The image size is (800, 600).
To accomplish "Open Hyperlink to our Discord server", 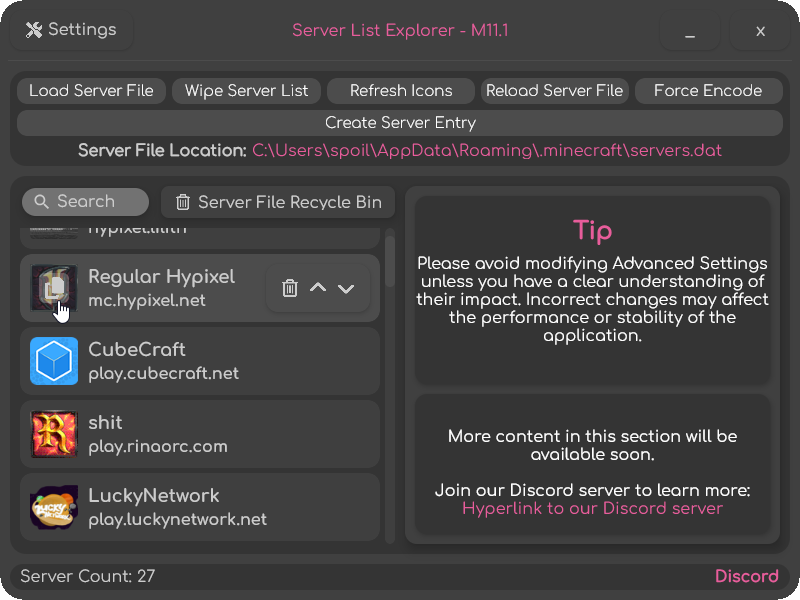I will [x=592, y=509].
